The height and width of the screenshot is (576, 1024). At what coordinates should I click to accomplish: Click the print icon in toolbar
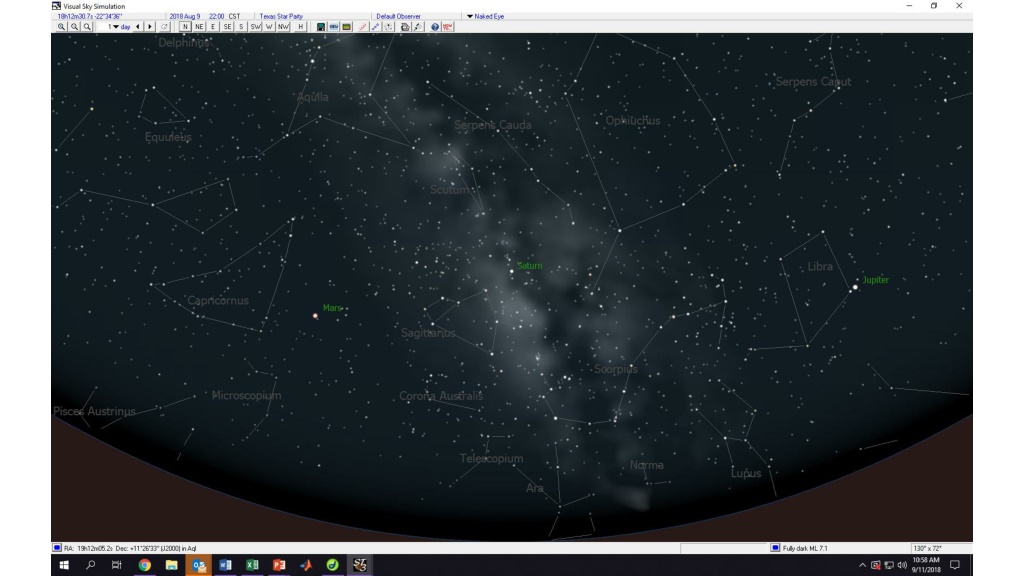(x=405, y=27)
